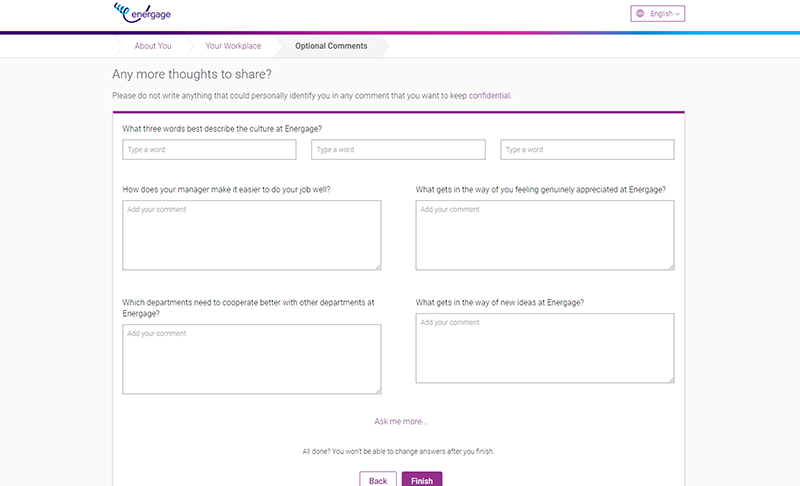The width and height of the screenshot is (800, 486).
Task: Click the feeling appreciated comment box
Action: [x=545, y=235]
